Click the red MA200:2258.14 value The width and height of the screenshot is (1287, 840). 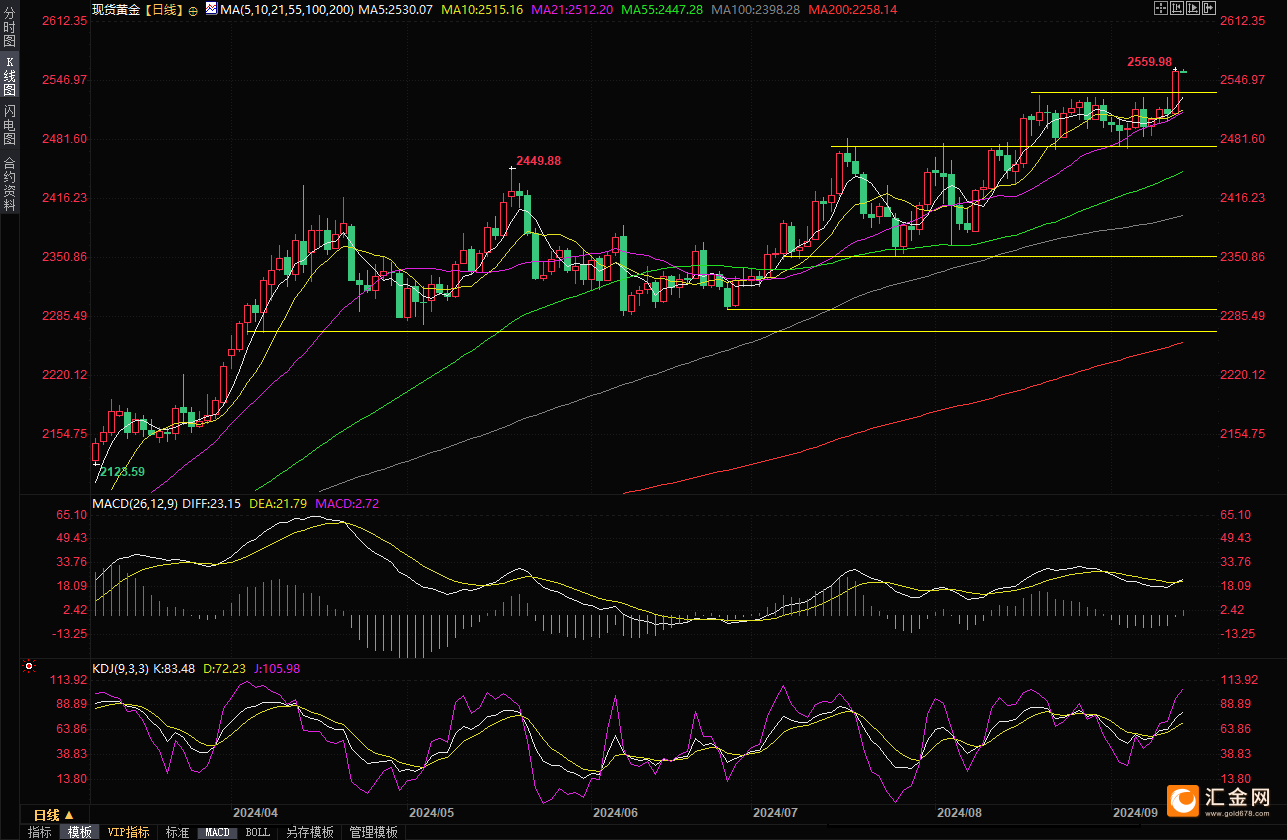(852, 9)
